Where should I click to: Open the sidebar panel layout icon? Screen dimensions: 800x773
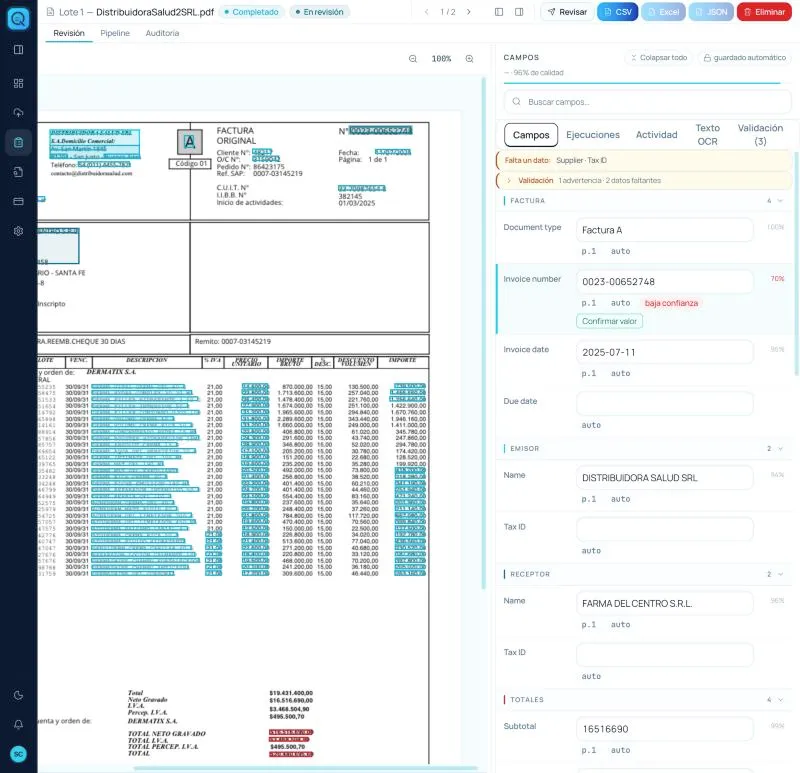(x=18, y=49)
